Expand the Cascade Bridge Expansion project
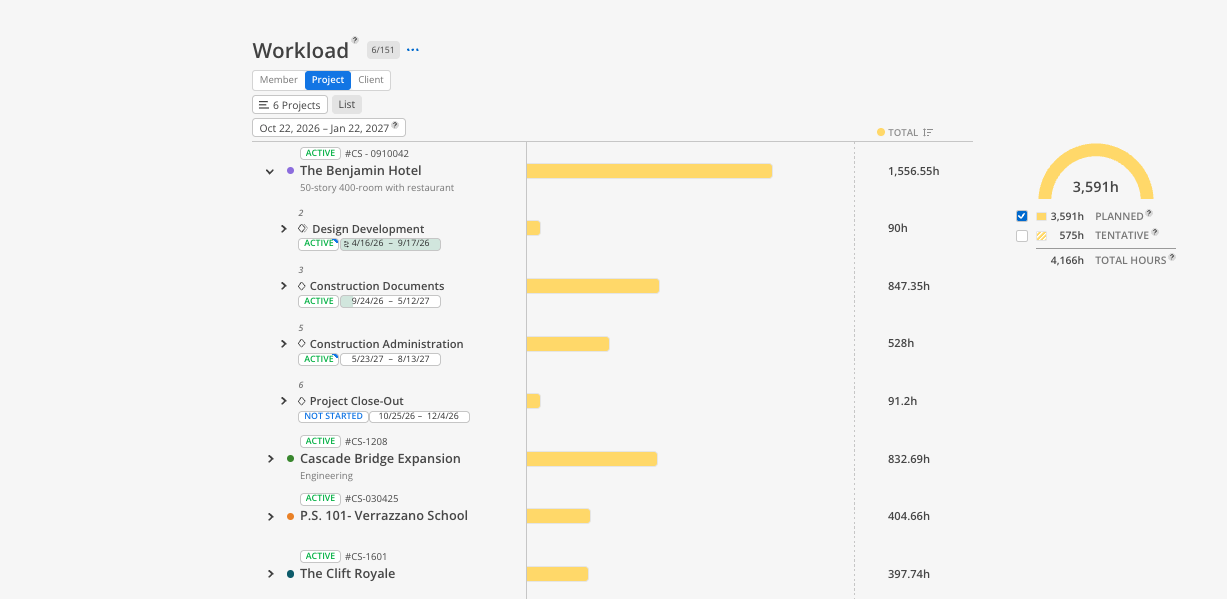1227x599 pixels. [x=270, y=459]
